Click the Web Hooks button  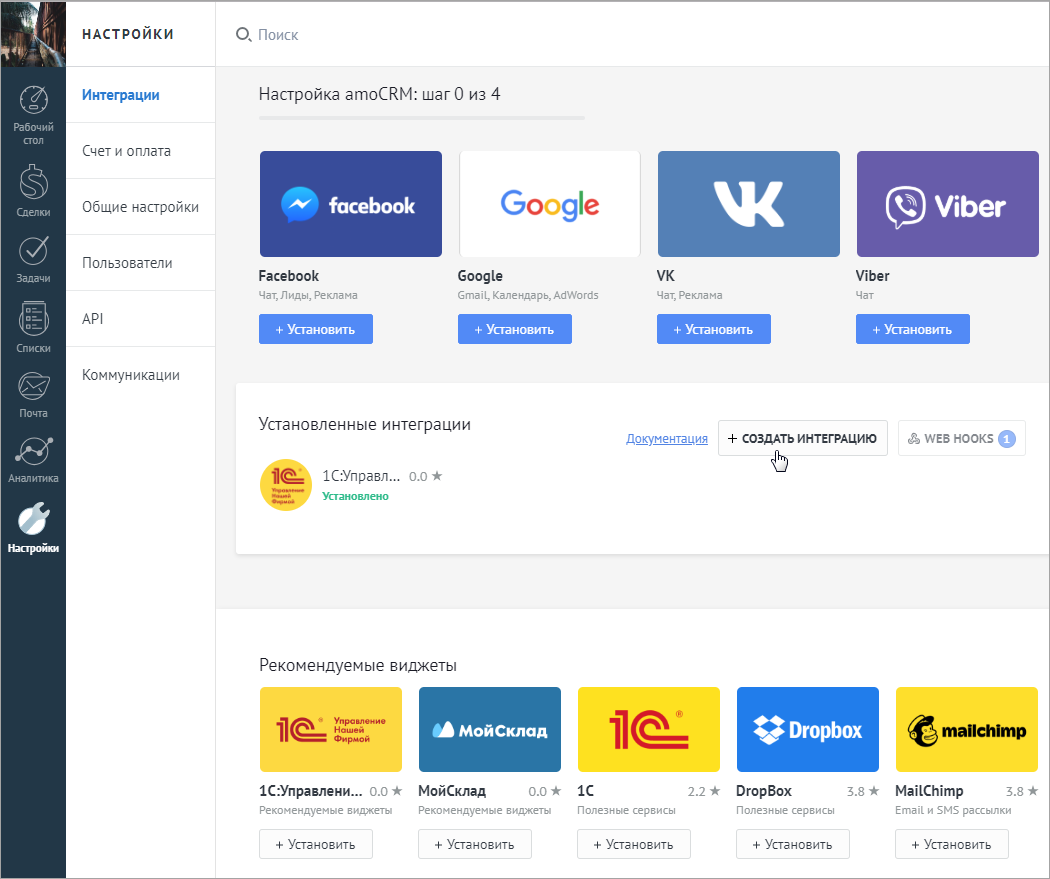coord(961,438)
